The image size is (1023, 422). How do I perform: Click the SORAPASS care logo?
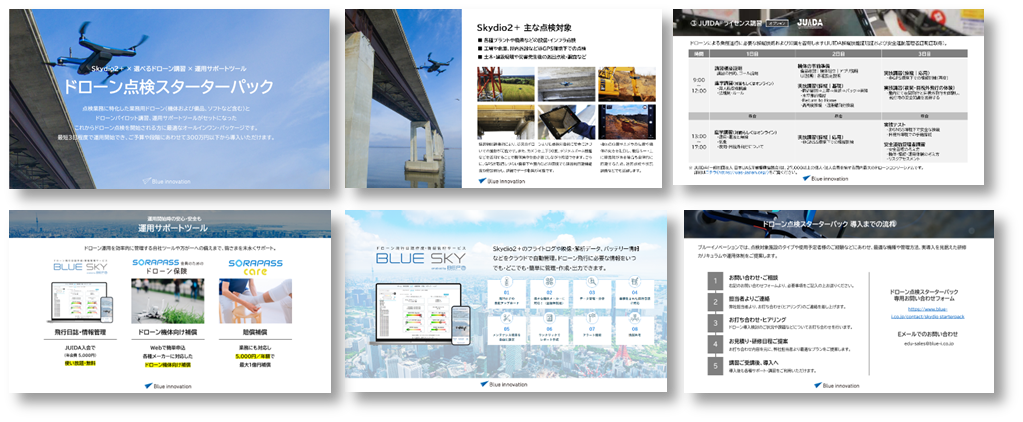(x=255, y=266)
